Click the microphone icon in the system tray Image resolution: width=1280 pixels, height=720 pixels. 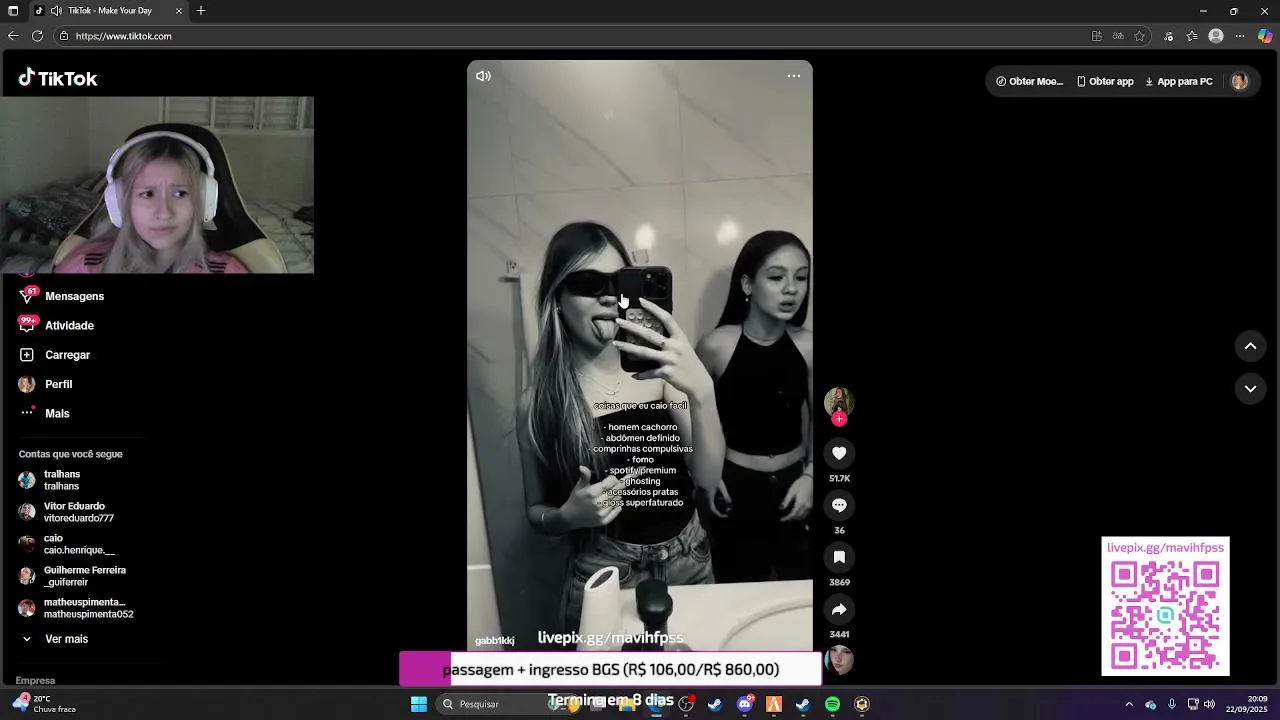(x=1172, y=704)
